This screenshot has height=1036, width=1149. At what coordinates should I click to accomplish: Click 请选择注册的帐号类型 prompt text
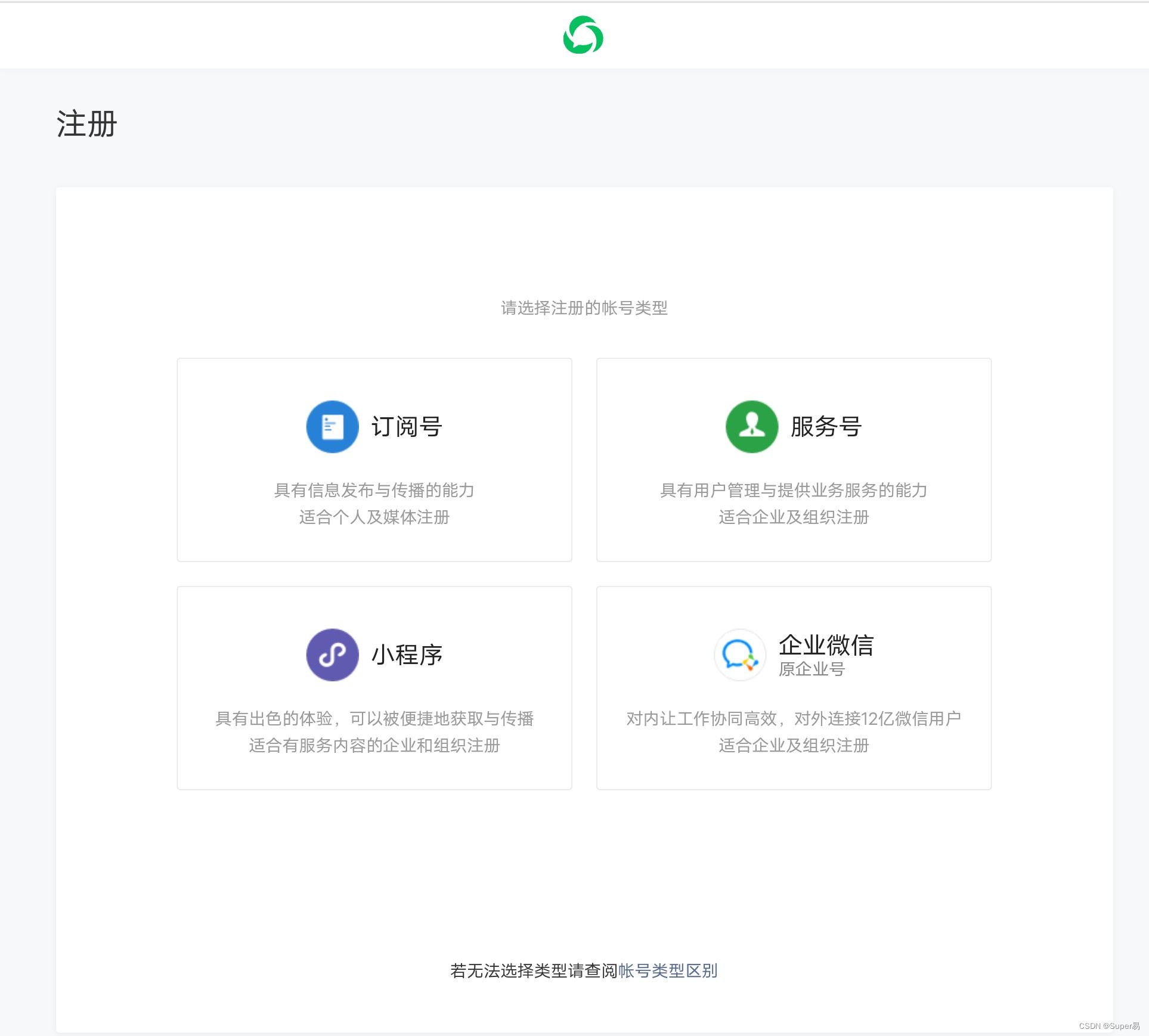[584, 308]
